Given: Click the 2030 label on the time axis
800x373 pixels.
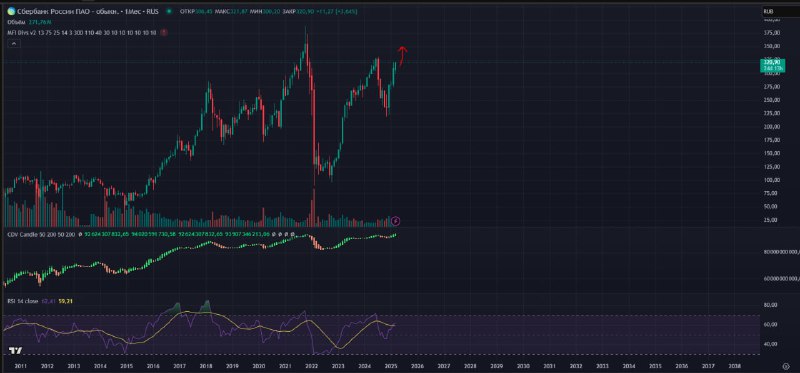Looking at the screenshot, I should (523, 366).
